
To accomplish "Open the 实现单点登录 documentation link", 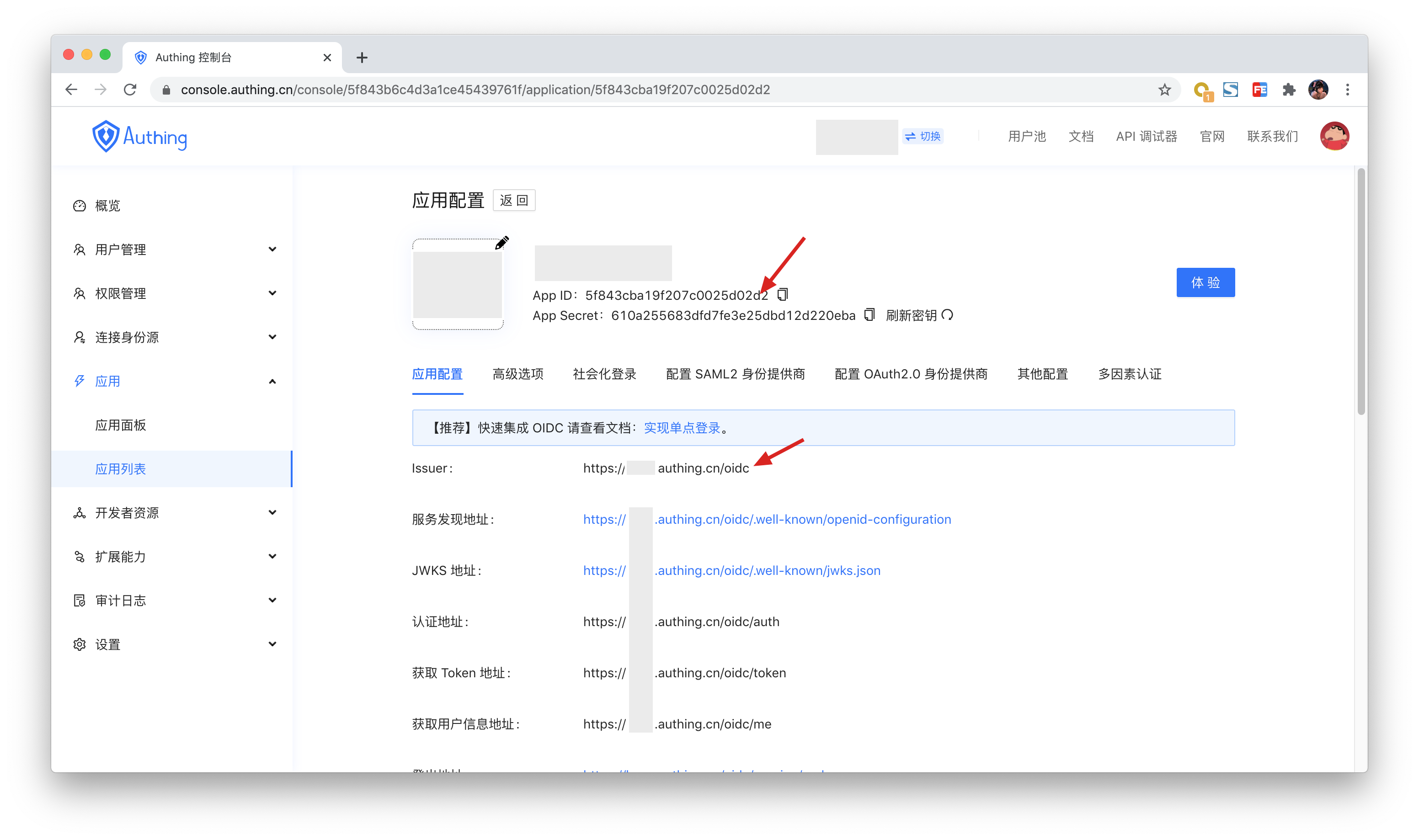I will pos(682,428).
